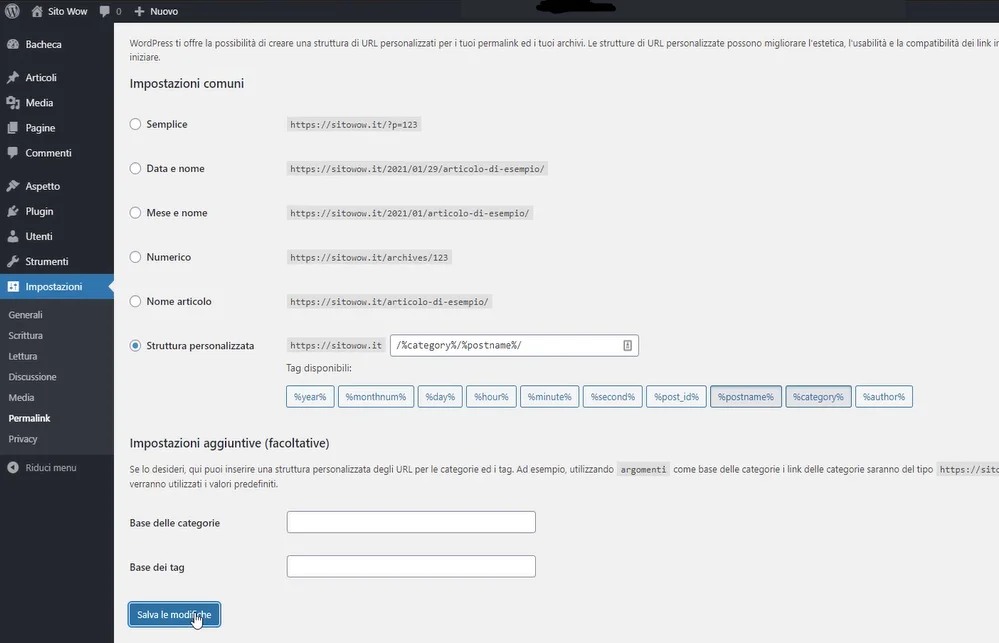Select the Semplice permalink option
Screen dimensions: 999x643
[135, 124]
